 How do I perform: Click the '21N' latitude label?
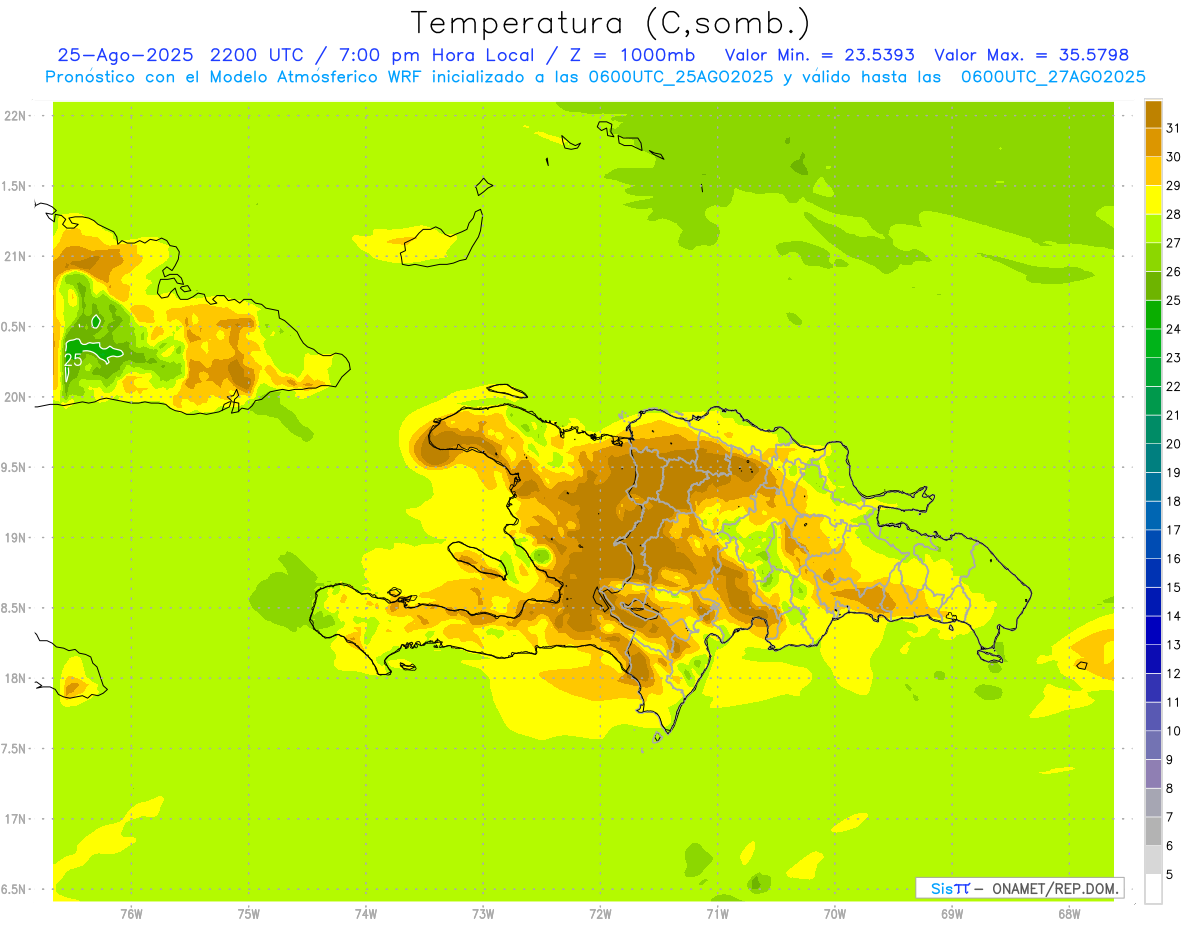15,256
